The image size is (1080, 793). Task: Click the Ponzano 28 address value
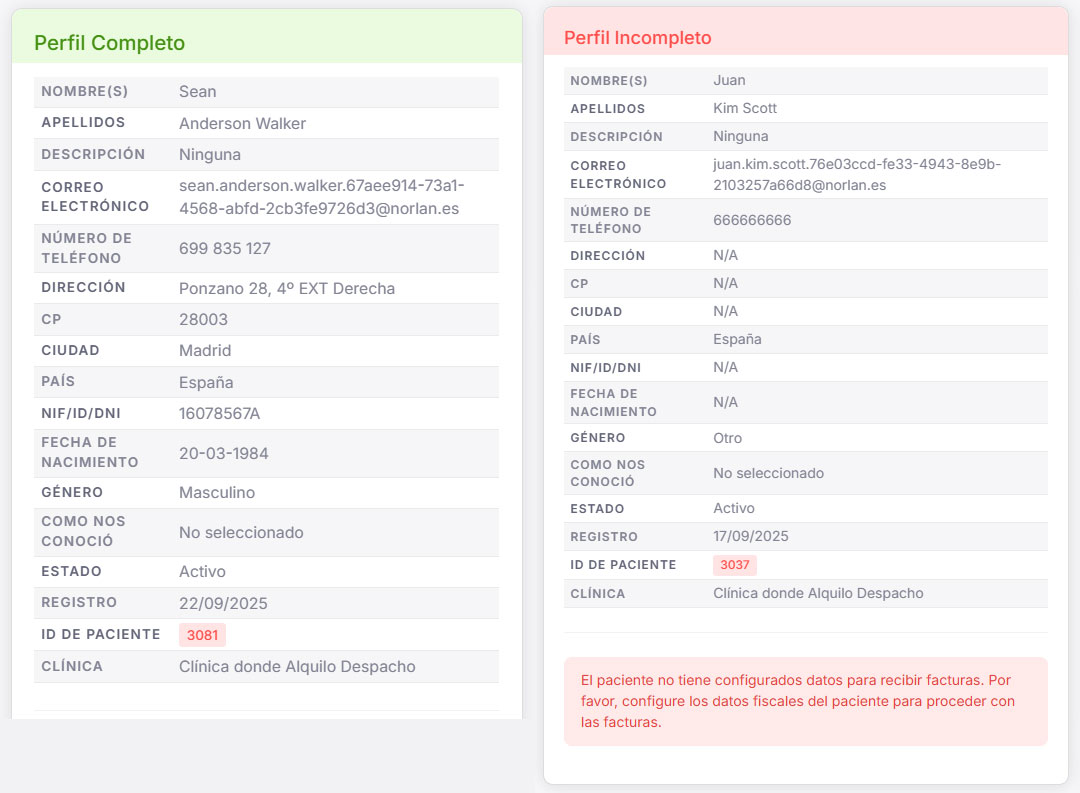287,288
